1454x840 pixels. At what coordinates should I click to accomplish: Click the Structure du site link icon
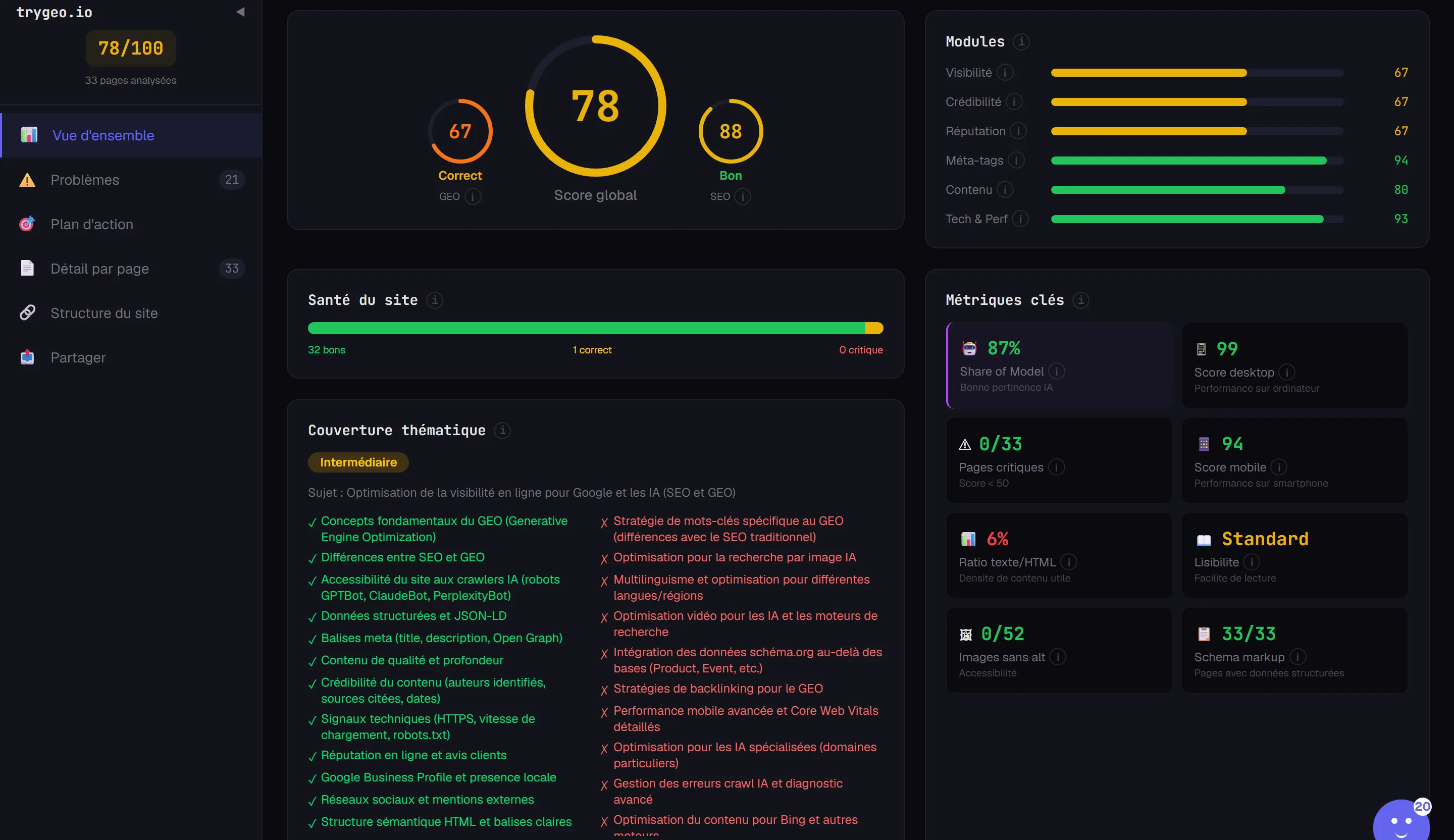(x=27, y=312)
